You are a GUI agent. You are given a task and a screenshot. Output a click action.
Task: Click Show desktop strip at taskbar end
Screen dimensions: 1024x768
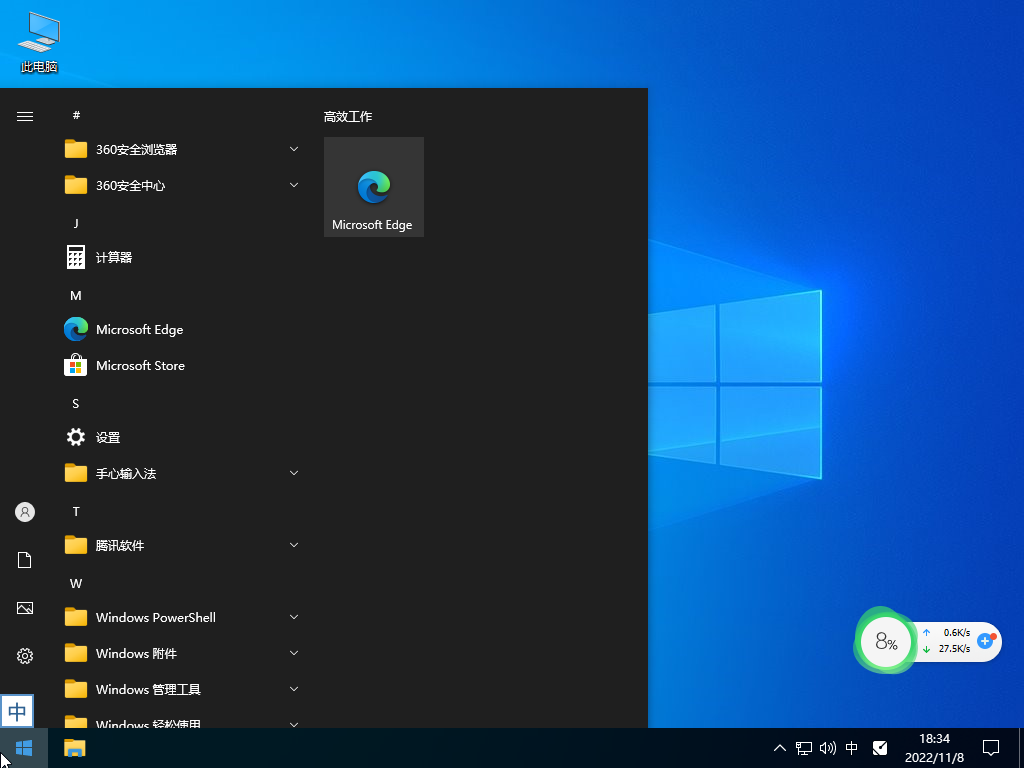1021,748
